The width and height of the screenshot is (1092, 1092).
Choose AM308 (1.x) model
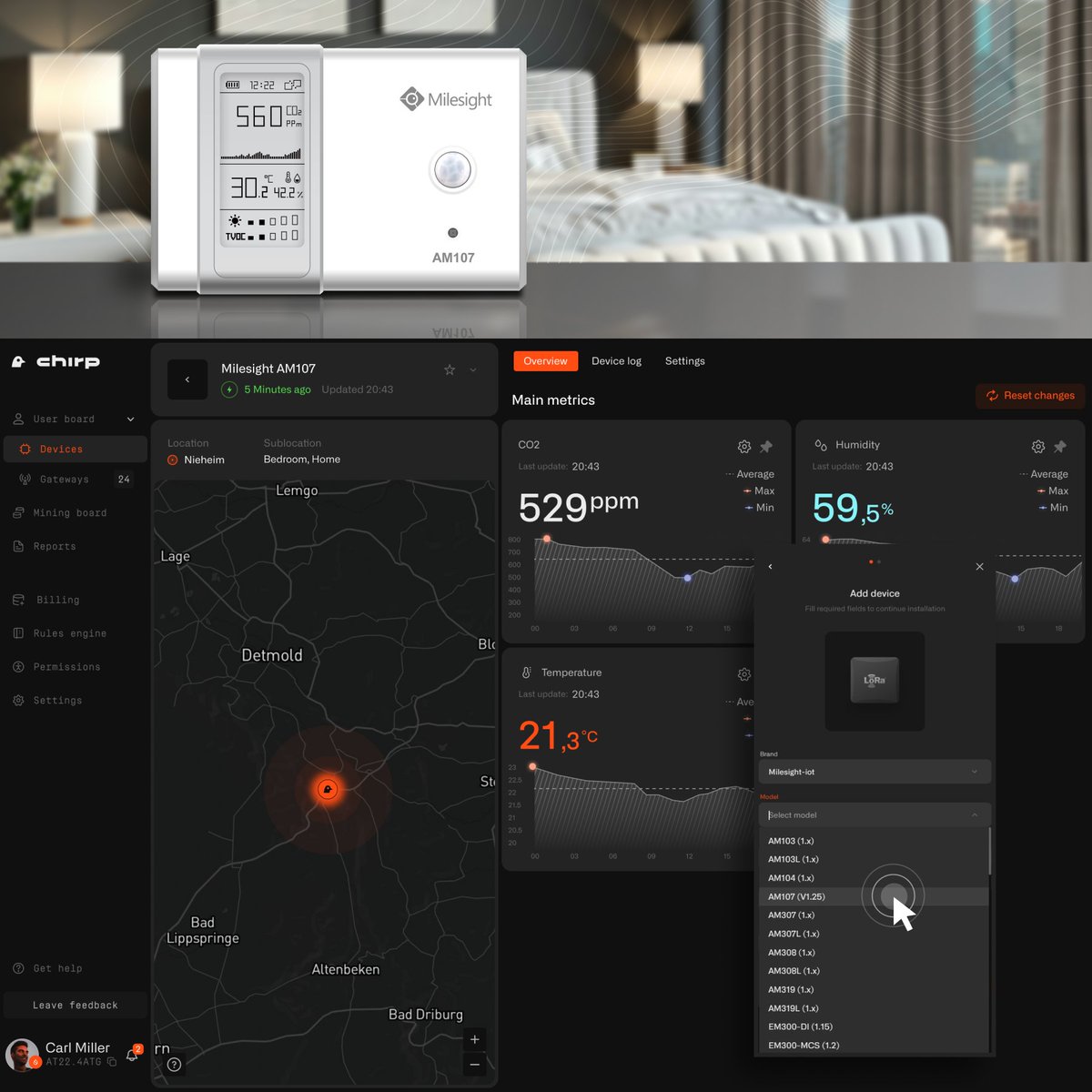pos(874,953)
